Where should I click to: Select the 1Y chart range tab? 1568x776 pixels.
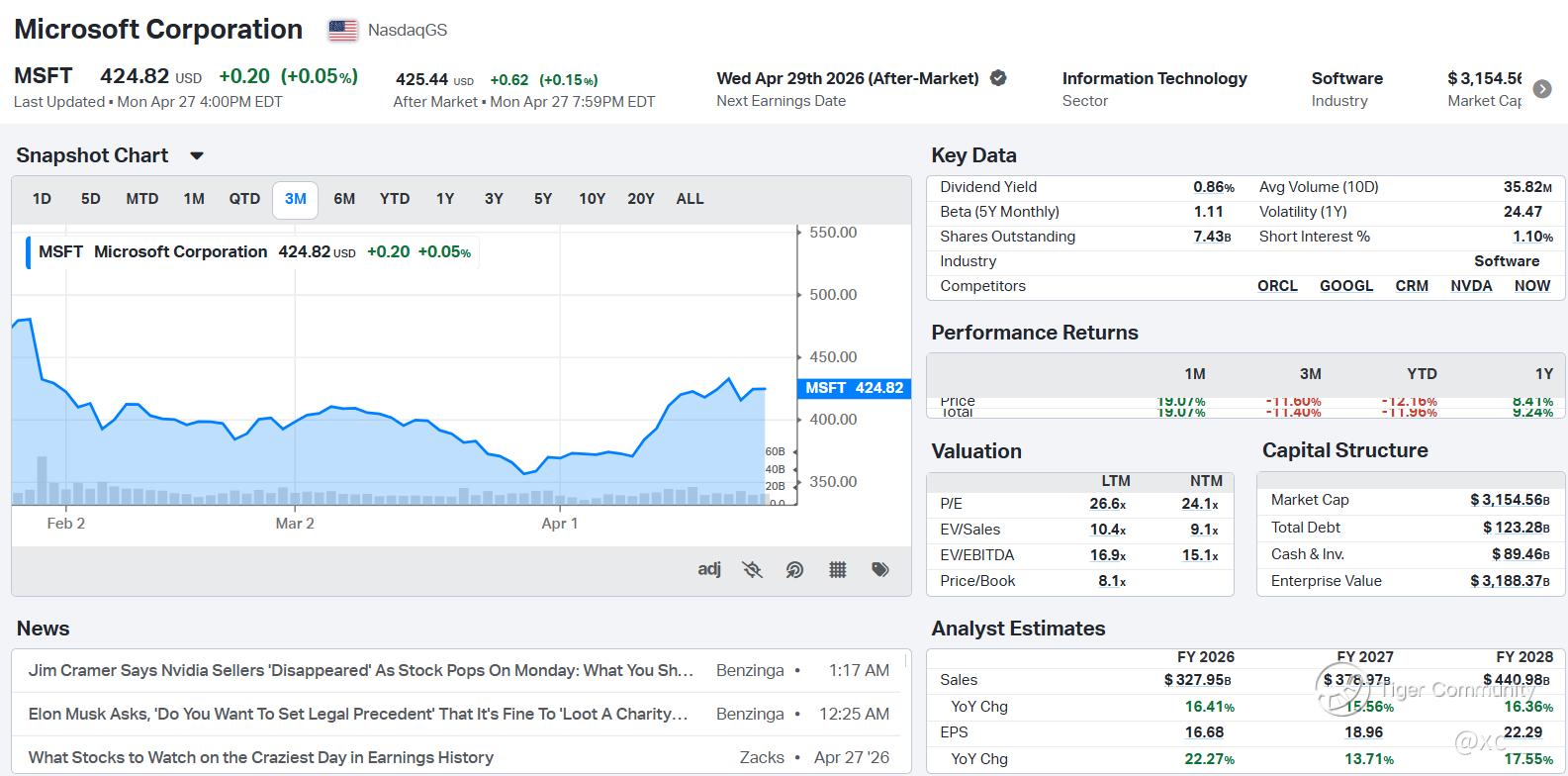(x=445, y=199)
